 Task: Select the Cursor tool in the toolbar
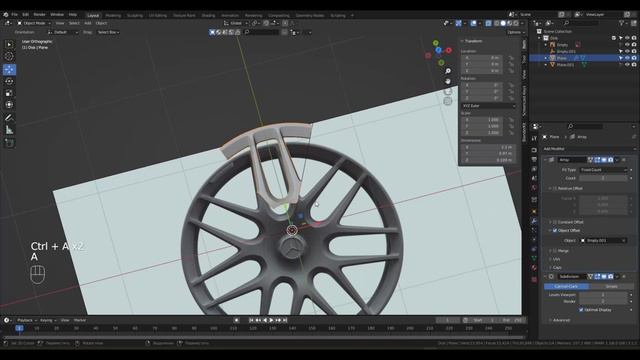pos(9,56)
